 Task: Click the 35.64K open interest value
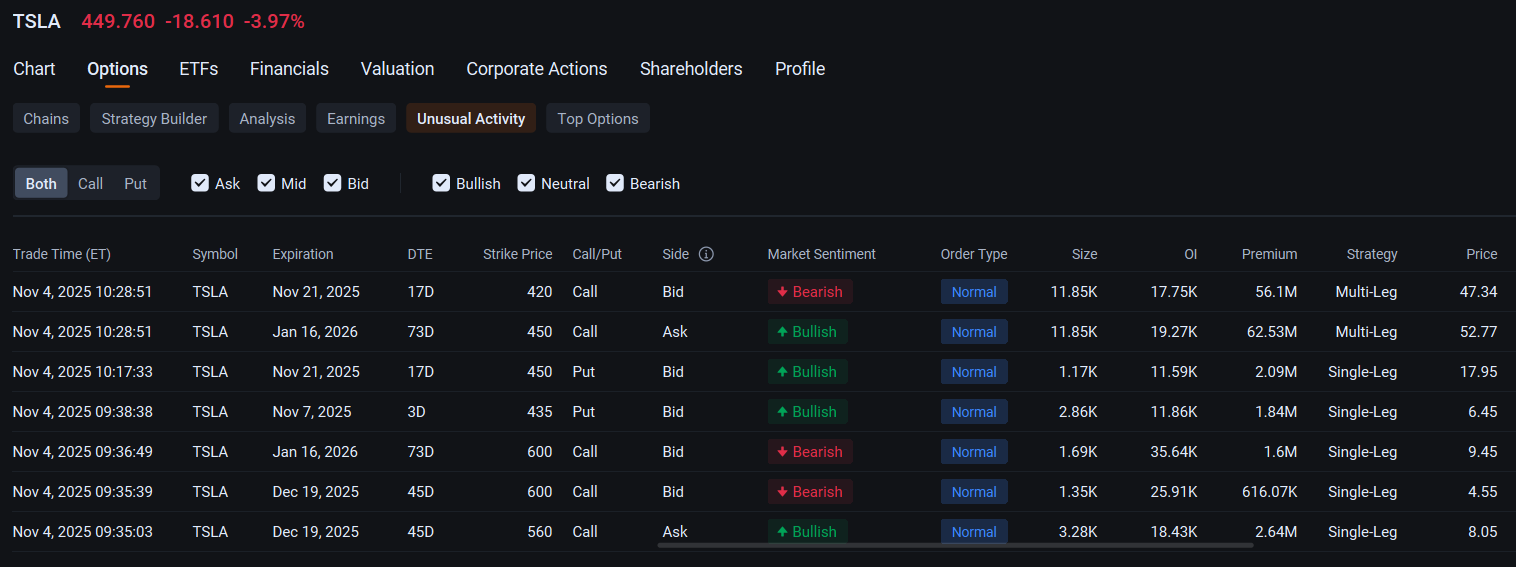(x=1174, y=452)
